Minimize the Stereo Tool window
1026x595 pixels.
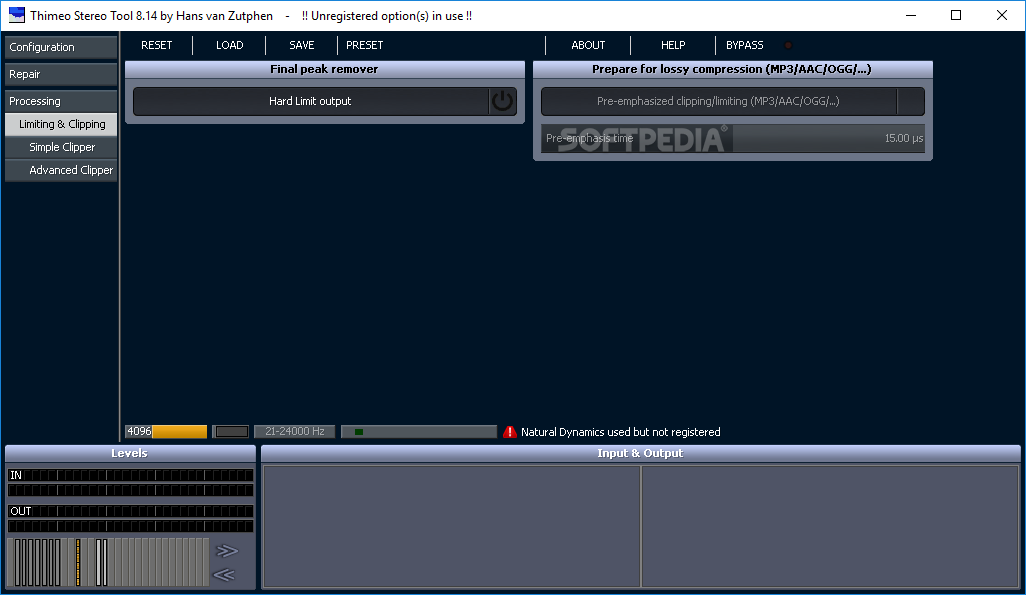click(911, 15)
